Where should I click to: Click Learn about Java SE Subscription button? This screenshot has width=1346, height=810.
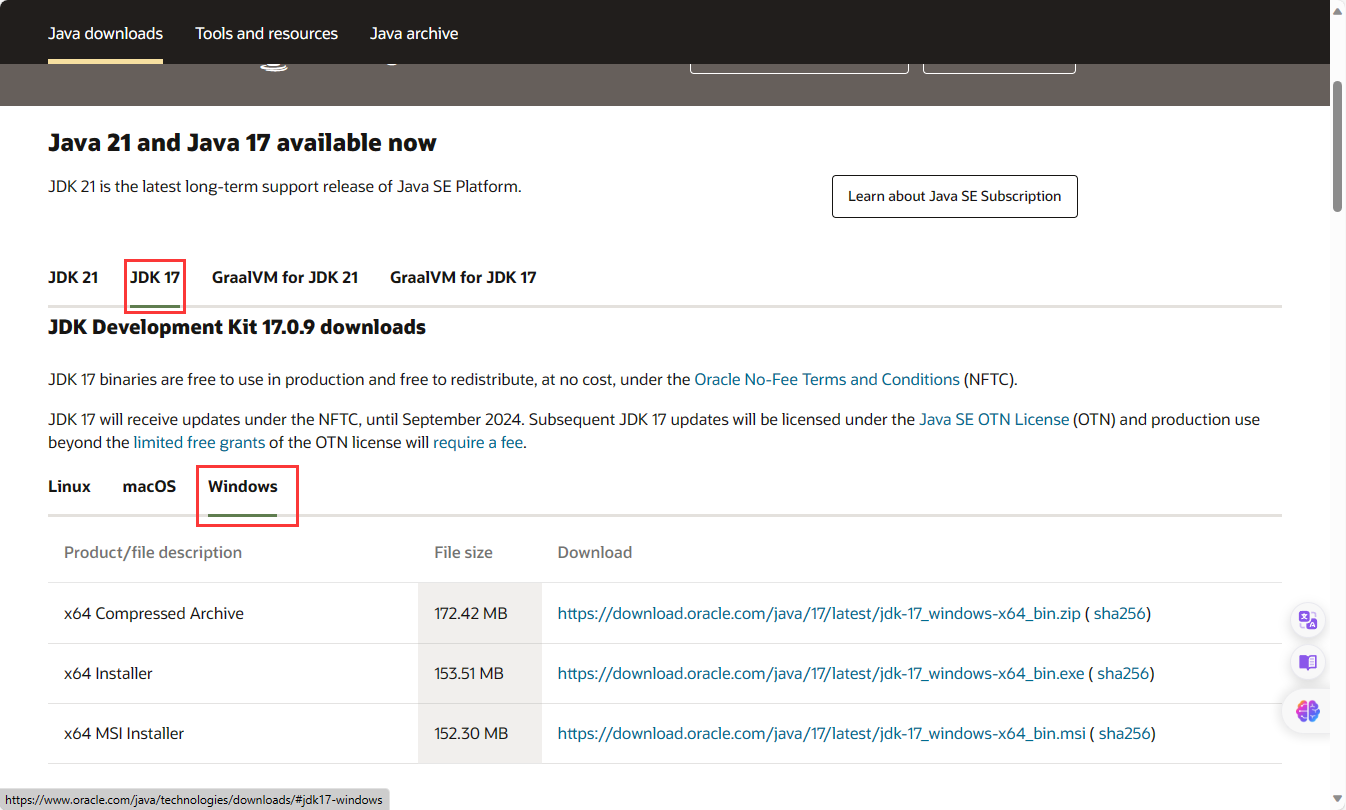coord(955,196)
